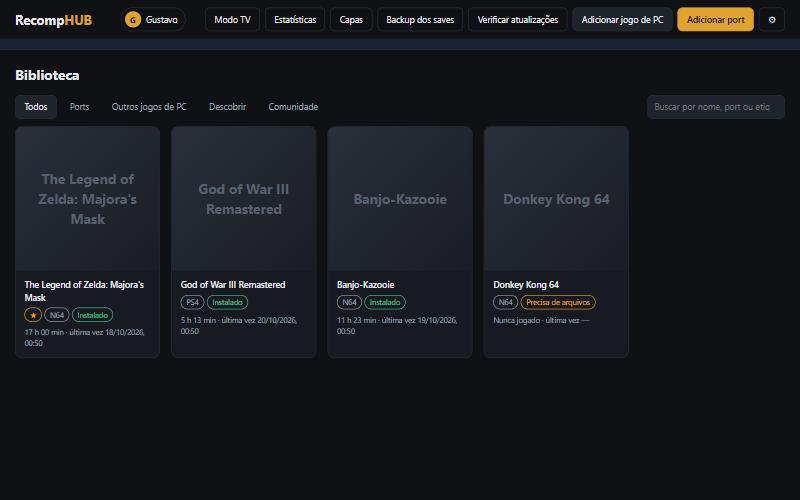Open the Capas button
The height and width of the screenshot is (500, 800).
click(351, 20)
